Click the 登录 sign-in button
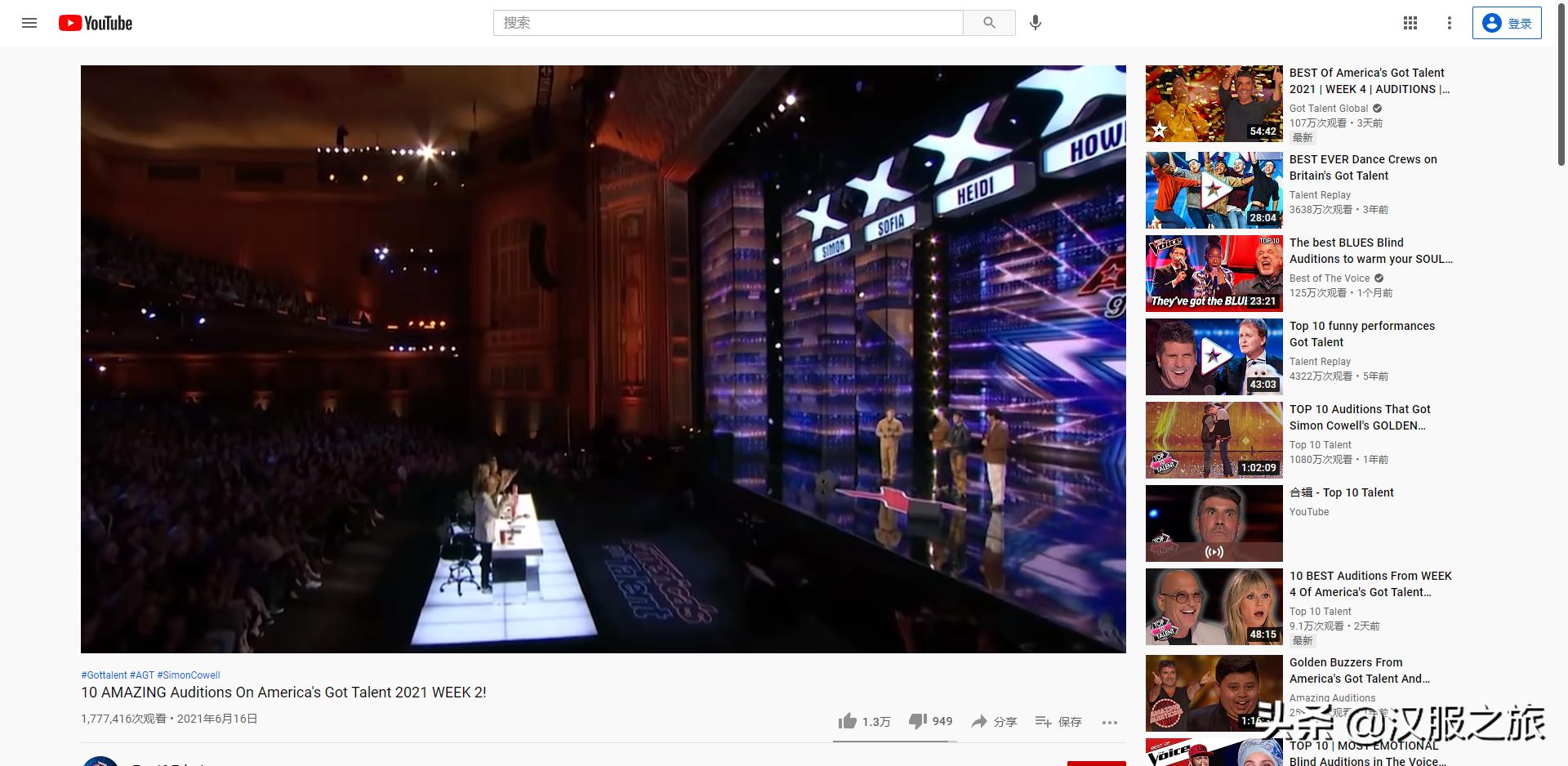Viewport: 1568px width, 766px height. 1507,23
